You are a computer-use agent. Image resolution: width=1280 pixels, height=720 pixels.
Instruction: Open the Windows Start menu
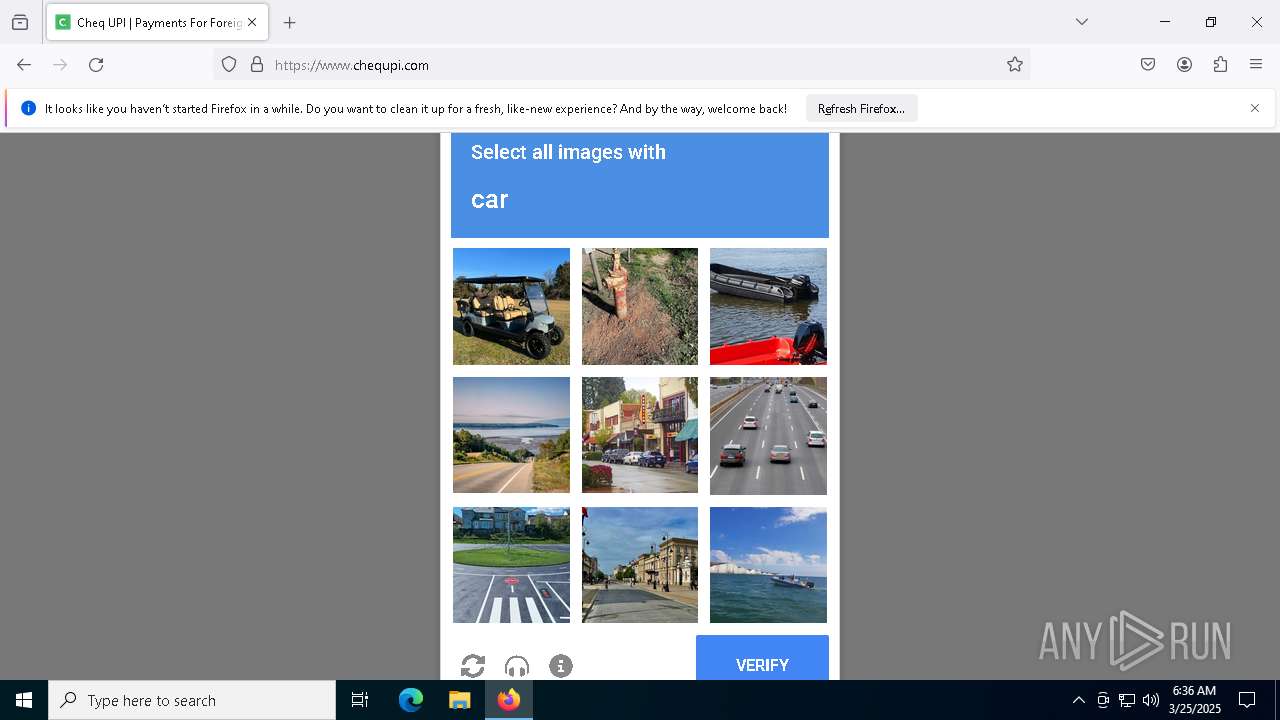(24, 700)
